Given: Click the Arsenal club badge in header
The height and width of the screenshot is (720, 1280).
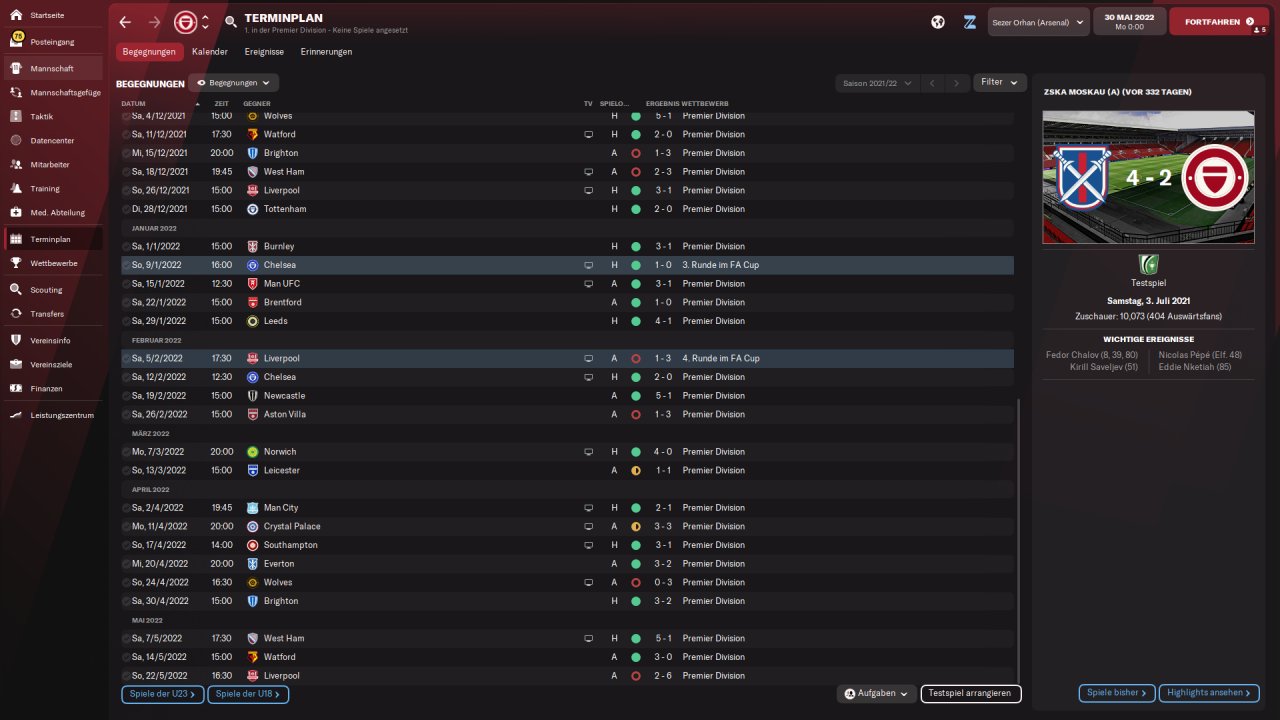Looking at the screenshot, I should tap(185, 22).
